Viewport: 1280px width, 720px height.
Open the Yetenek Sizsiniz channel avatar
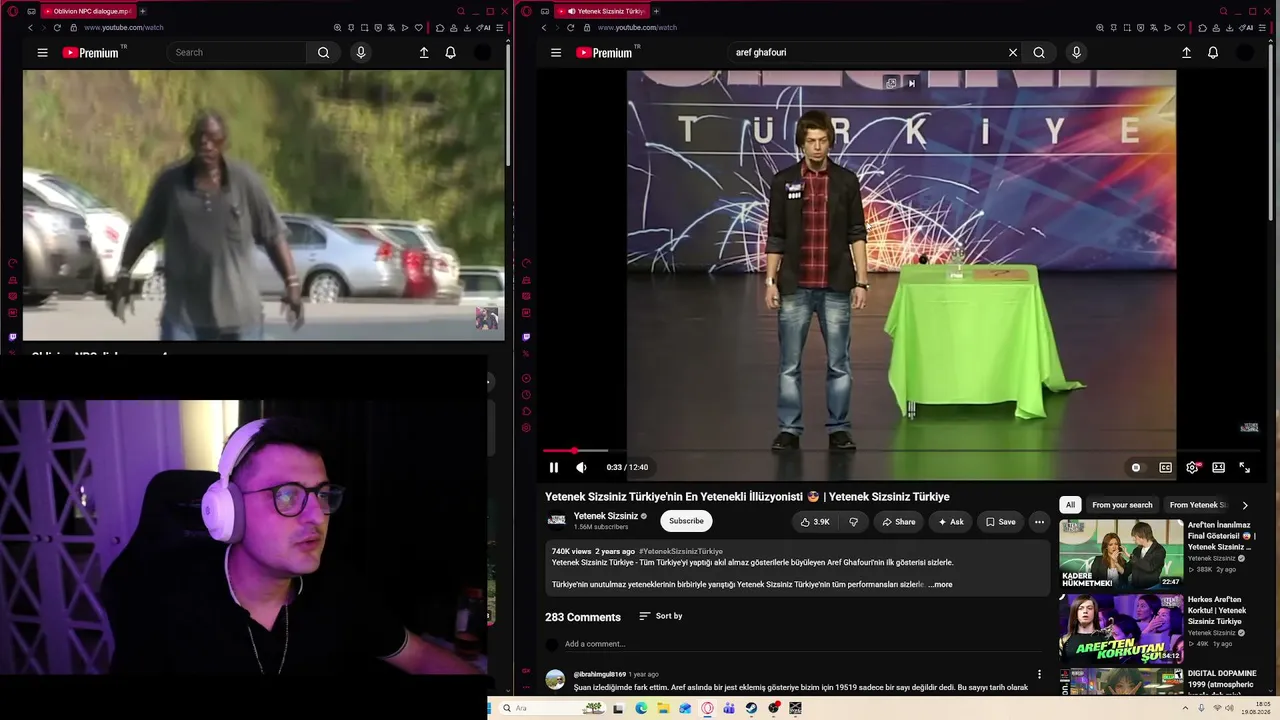click(556, 520)
